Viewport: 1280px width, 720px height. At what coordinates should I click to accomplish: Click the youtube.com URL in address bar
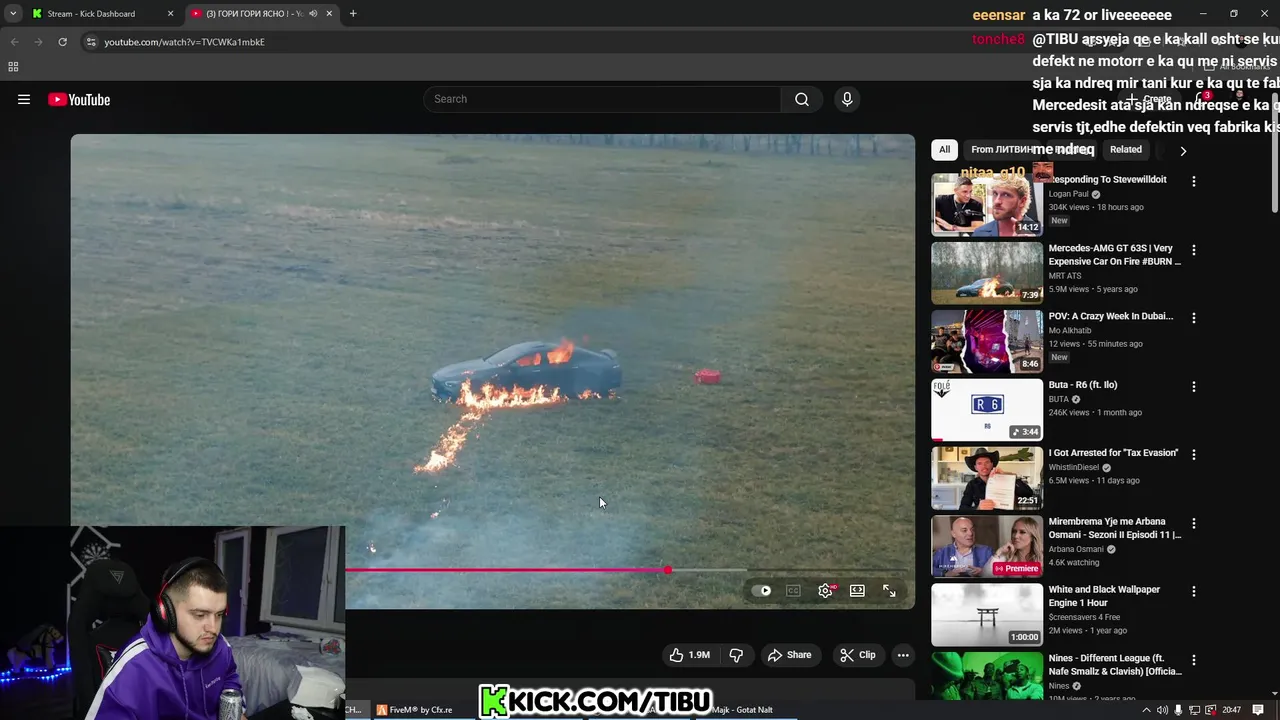(184, 42)
